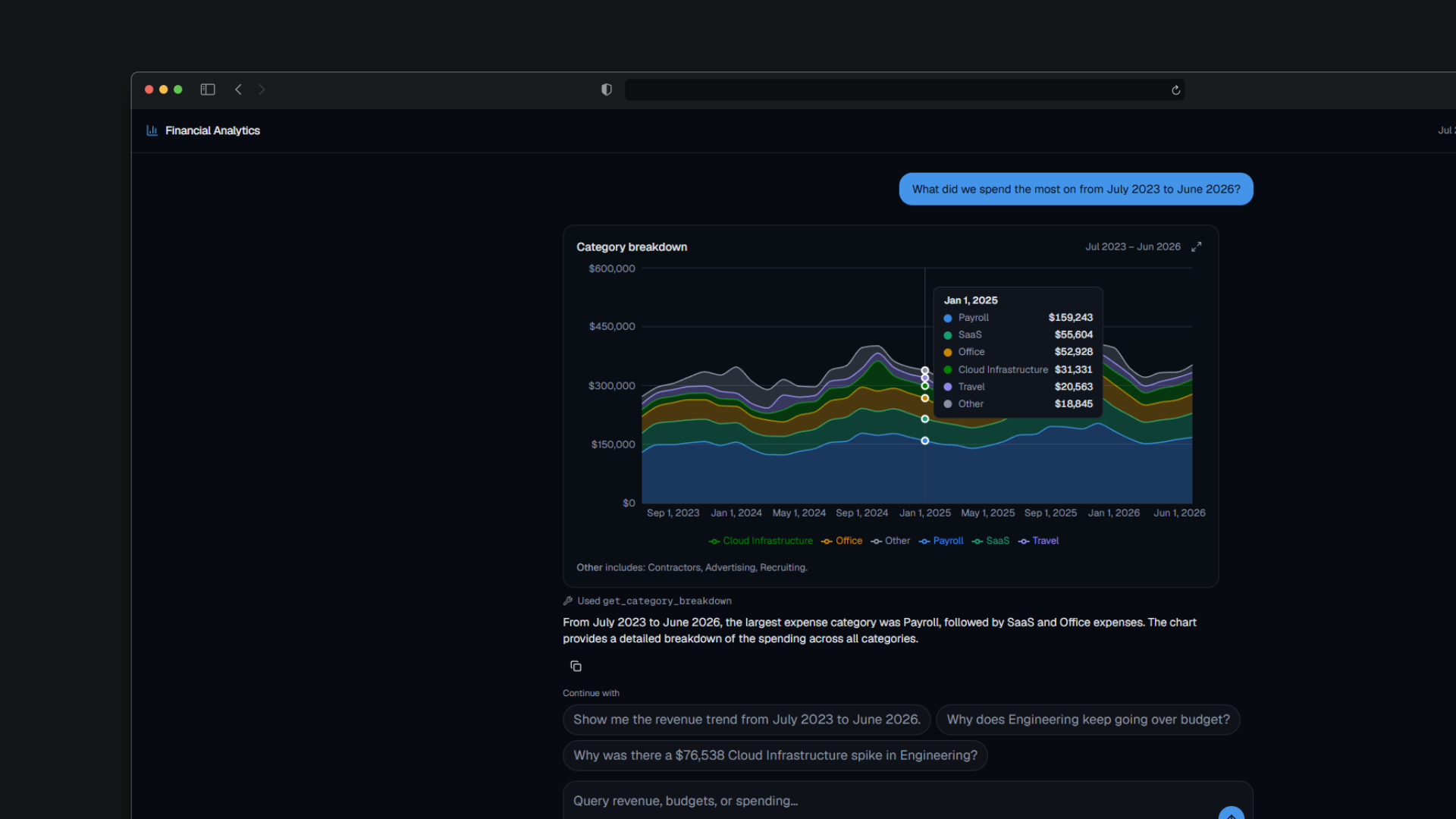
Task: Click the May 1, 2024 axis label
Action: [799, 513]
